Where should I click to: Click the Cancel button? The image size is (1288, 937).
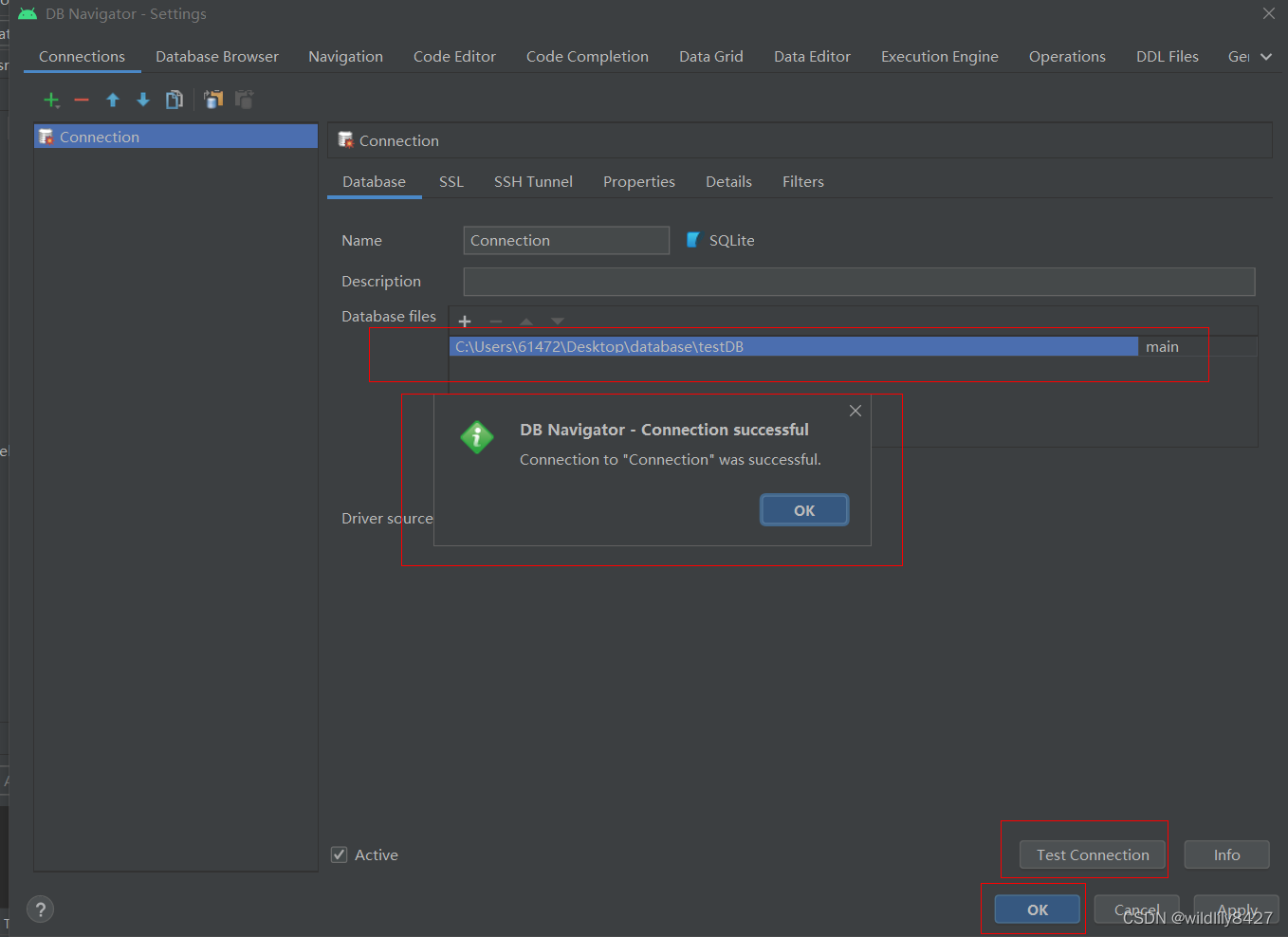tap(1137, 909)
